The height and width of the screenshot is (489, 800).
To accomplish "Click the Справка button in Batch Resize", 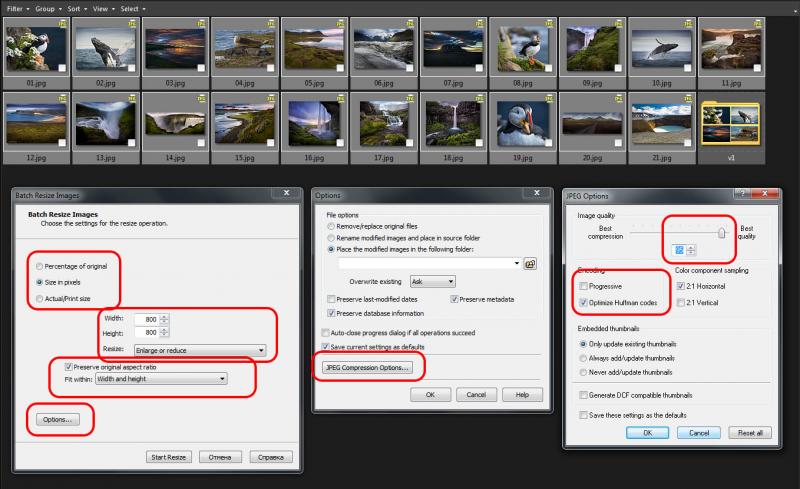I will point(271,457).
